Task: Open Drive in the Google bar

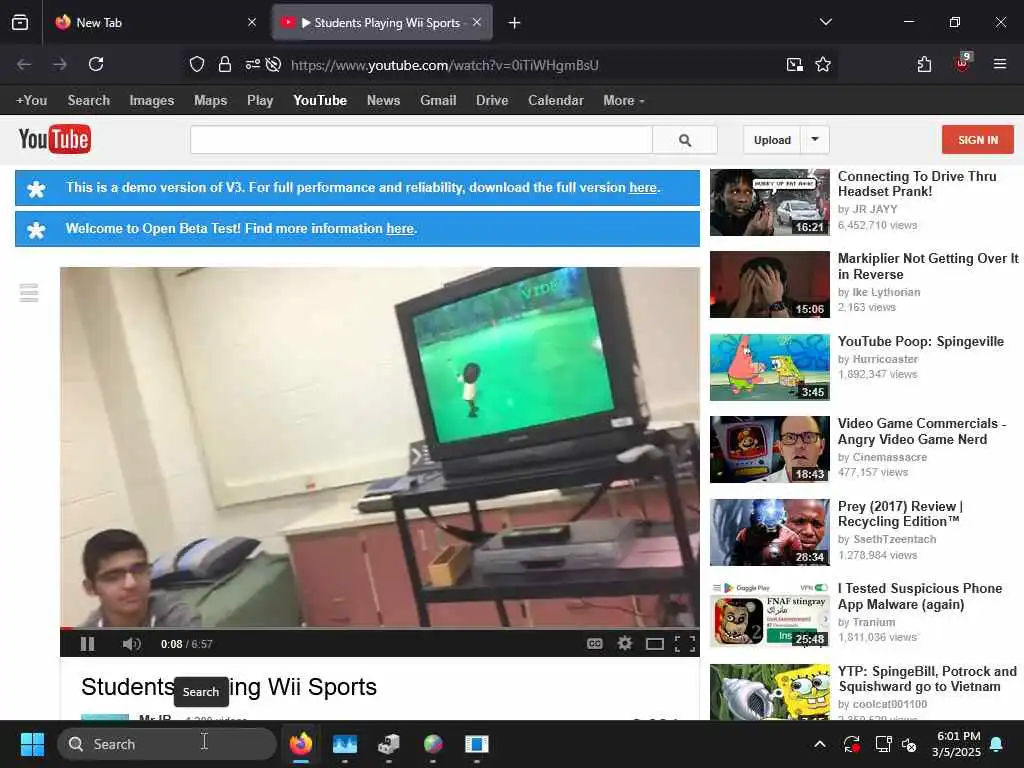Action: coord(492,101)
